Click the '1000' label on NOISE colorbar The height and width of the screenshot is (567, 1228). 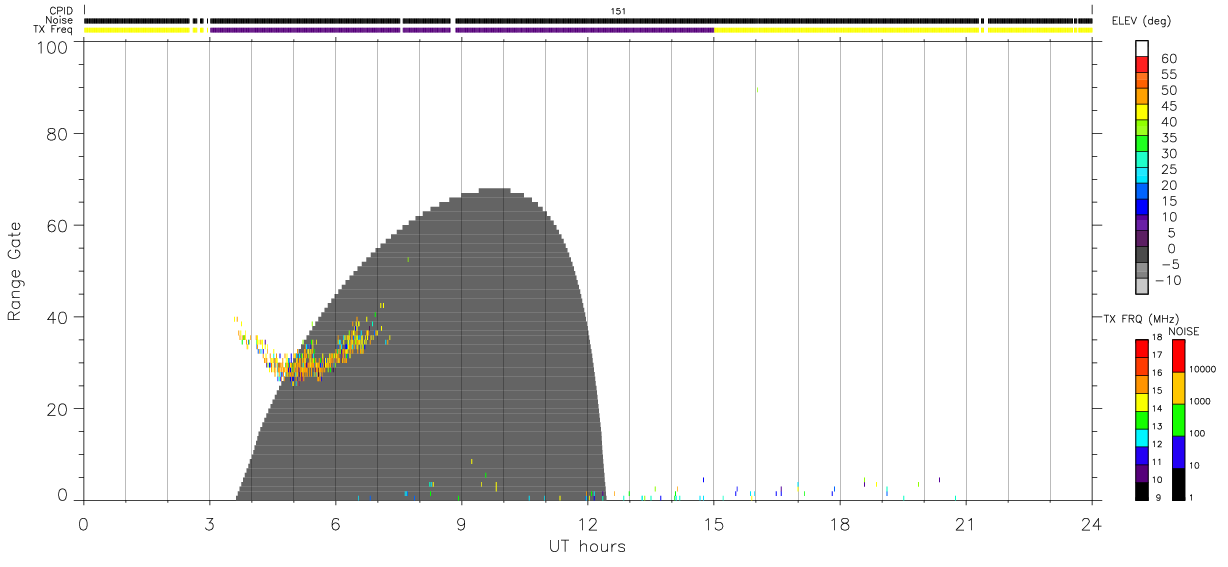1200,401
